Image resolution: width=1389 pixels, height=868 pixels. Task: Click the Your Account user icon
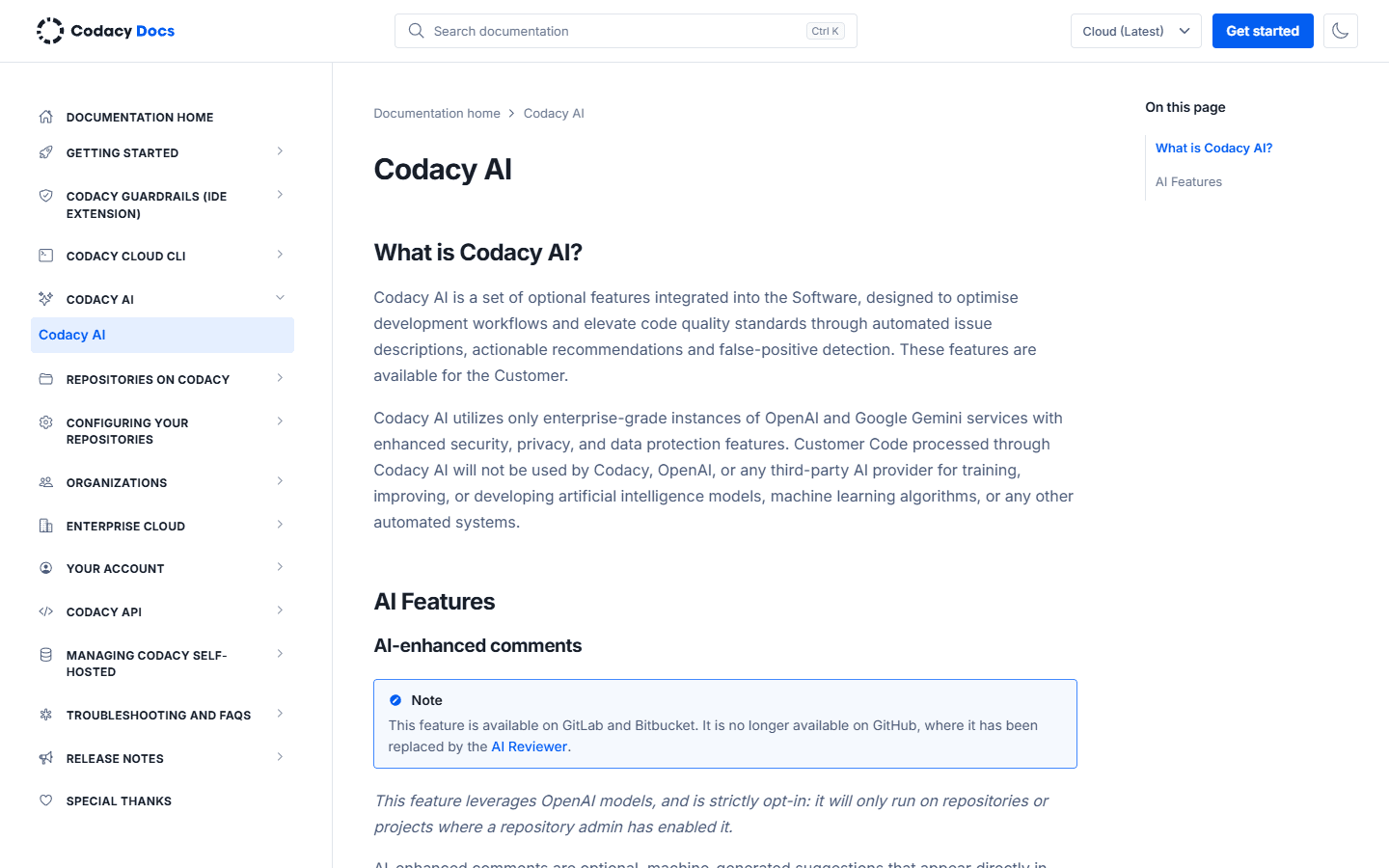45,568
